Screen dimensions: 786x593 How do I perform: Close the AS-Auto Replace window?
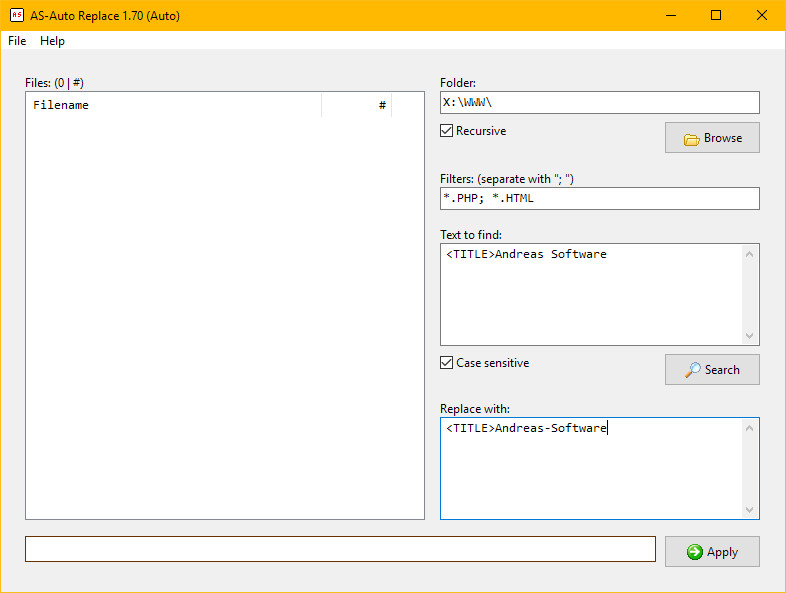[761, 16]
